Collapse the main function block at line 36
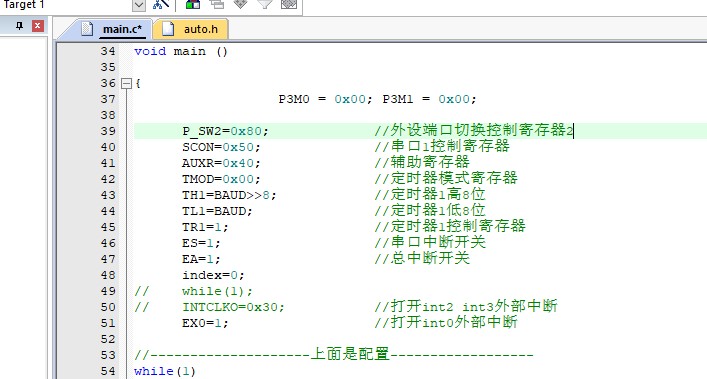Viewport: 707px width, 379px height. tap(127, 83)
